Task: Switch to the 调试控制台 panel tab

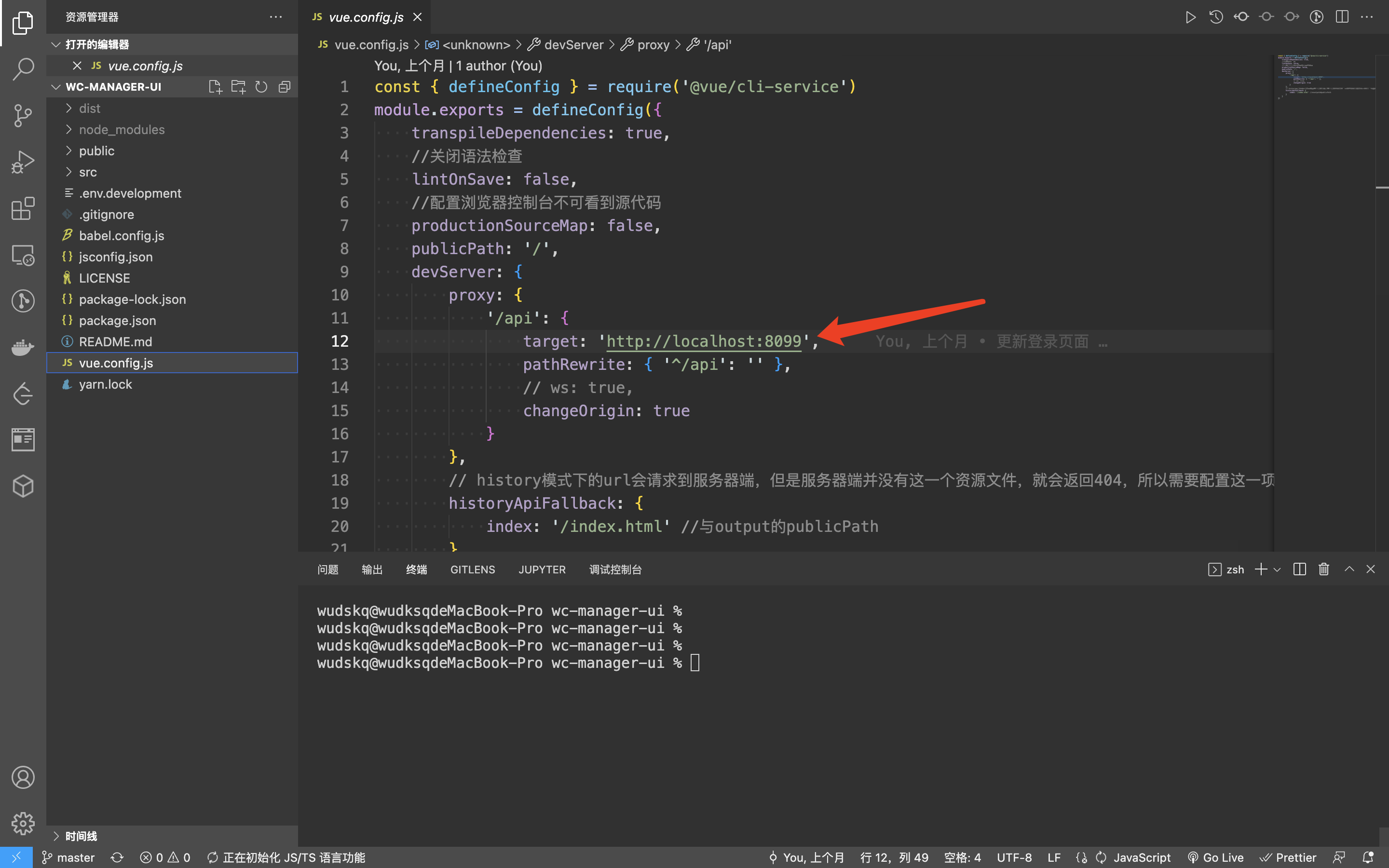Action: [615, 570]
